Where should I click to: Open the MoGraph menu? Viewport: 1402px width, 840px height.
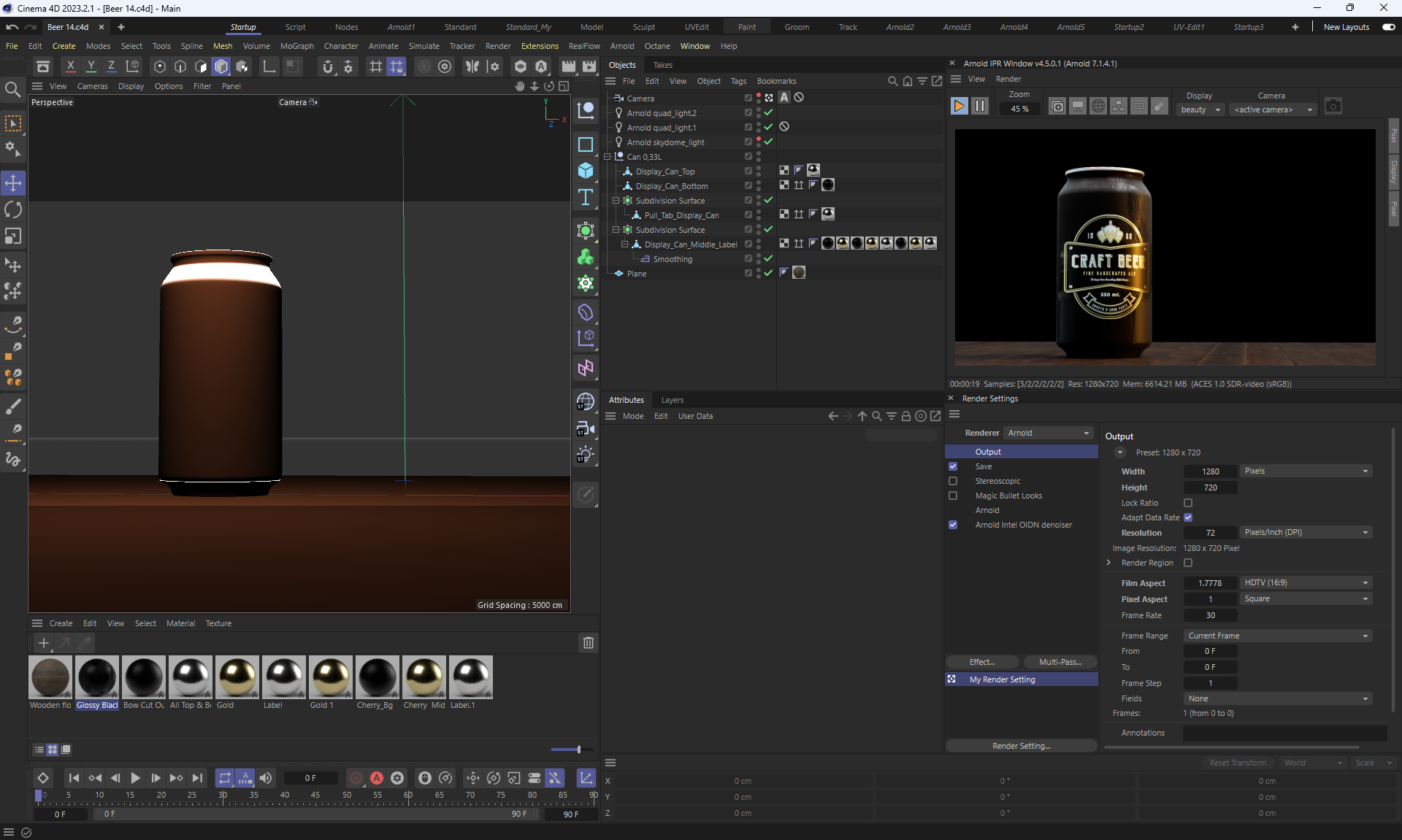coord(296,46)
